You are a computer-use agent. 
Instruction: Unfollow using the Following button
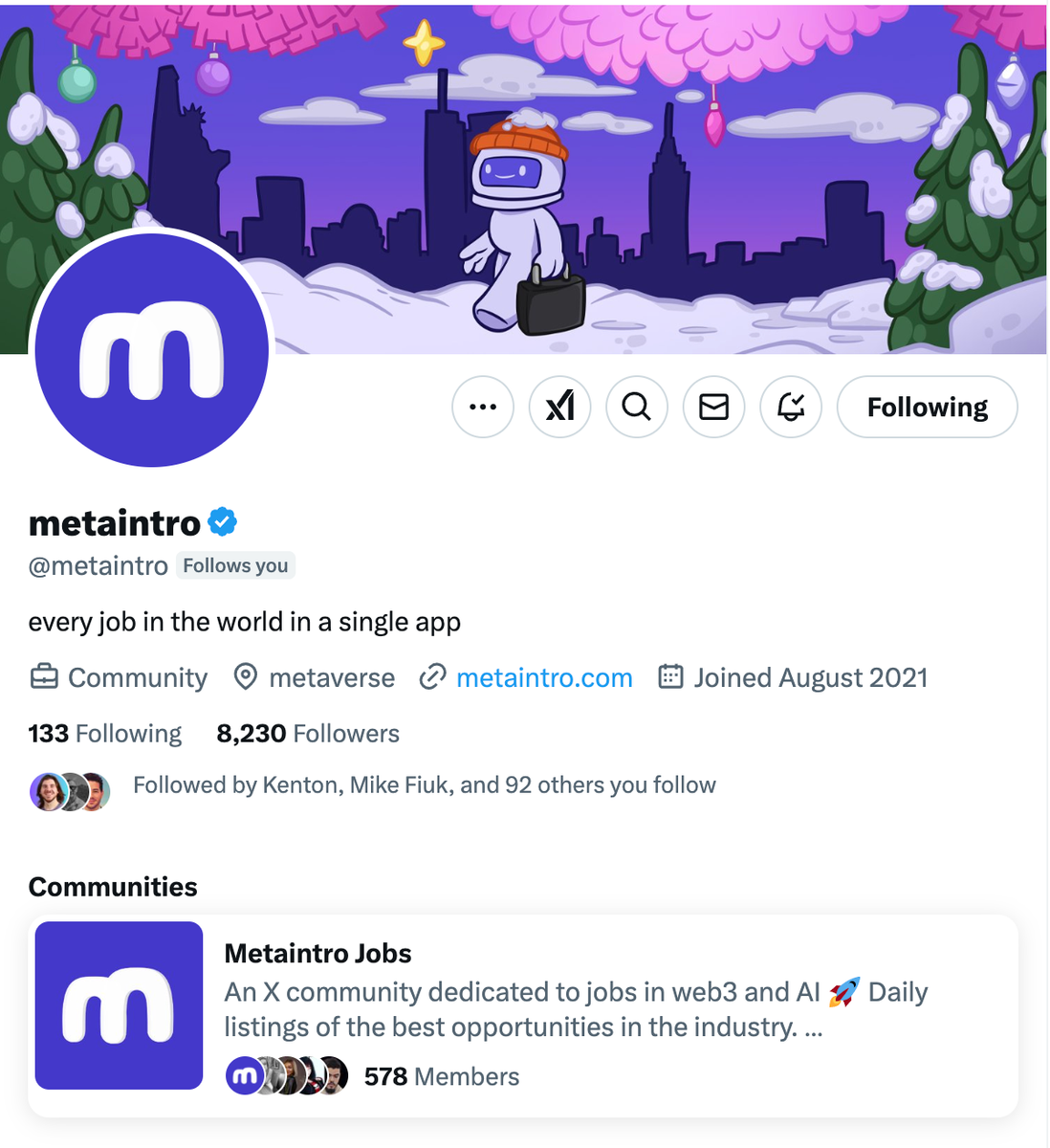pyautogui.click(x=926, y=407)
